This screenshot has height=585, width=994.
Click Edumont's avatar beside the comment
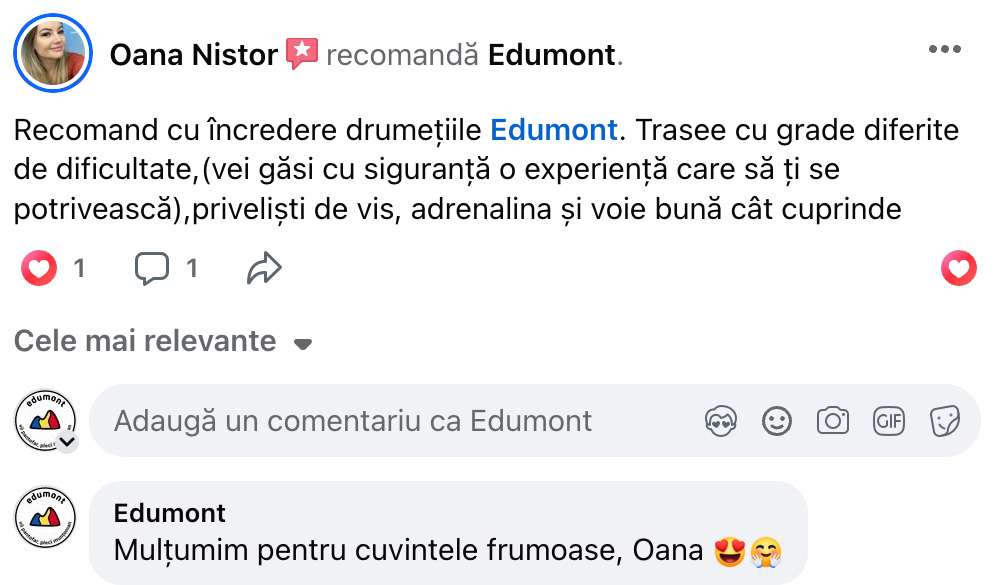coord(46,521)
